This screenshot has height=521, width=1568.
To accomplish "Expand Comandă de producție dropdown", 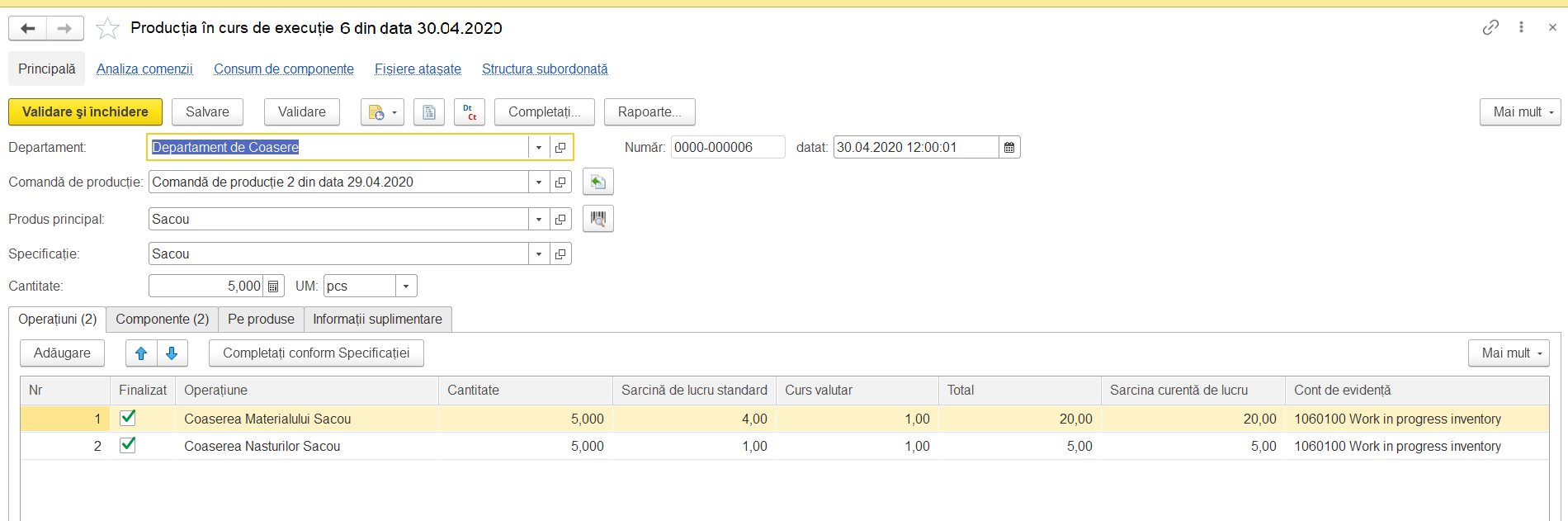I will pos(539,182).
